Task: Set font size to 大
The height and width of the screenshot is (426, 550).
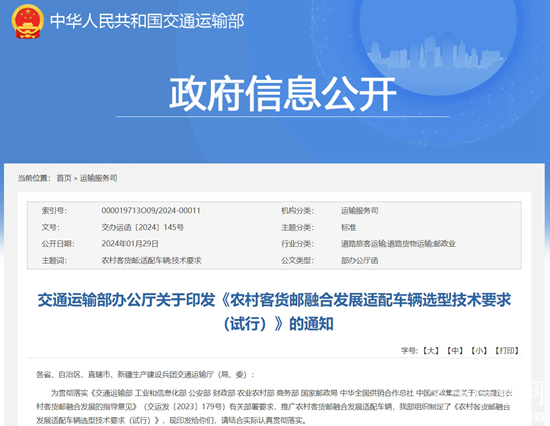Action: pos(431,351)
